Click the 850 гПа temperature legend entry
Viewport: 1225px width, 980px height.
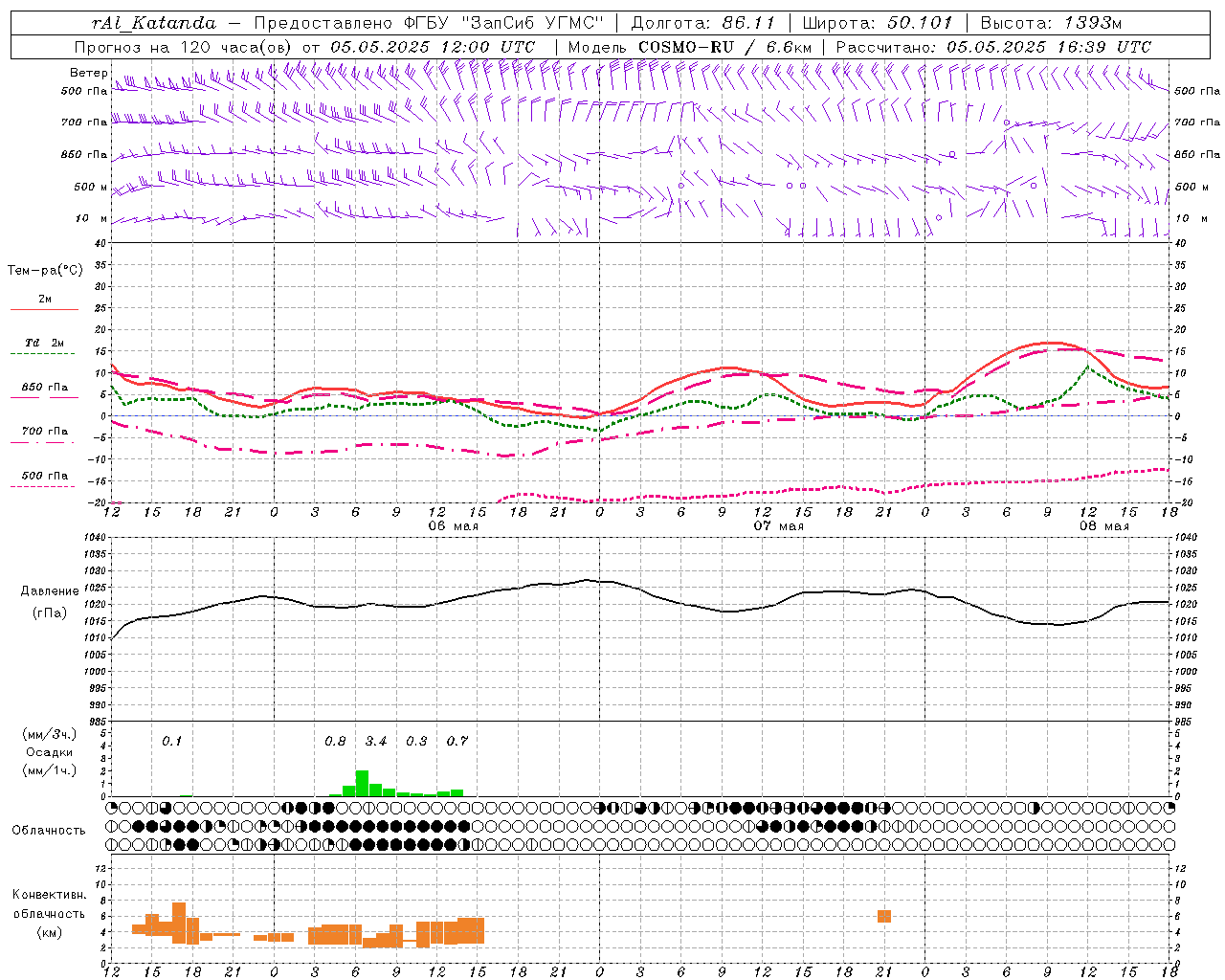[x=44, y=388]
